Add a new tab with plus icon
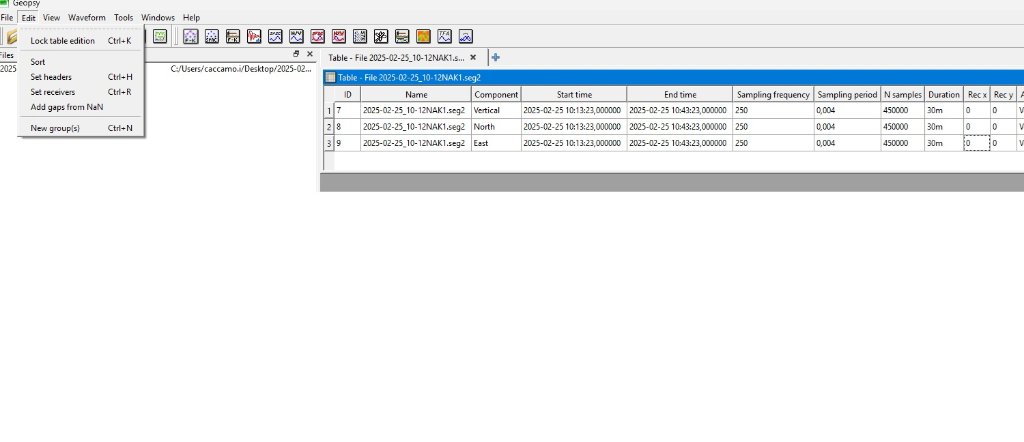The height and width of the screenshot is (442, 1024). 496,58
